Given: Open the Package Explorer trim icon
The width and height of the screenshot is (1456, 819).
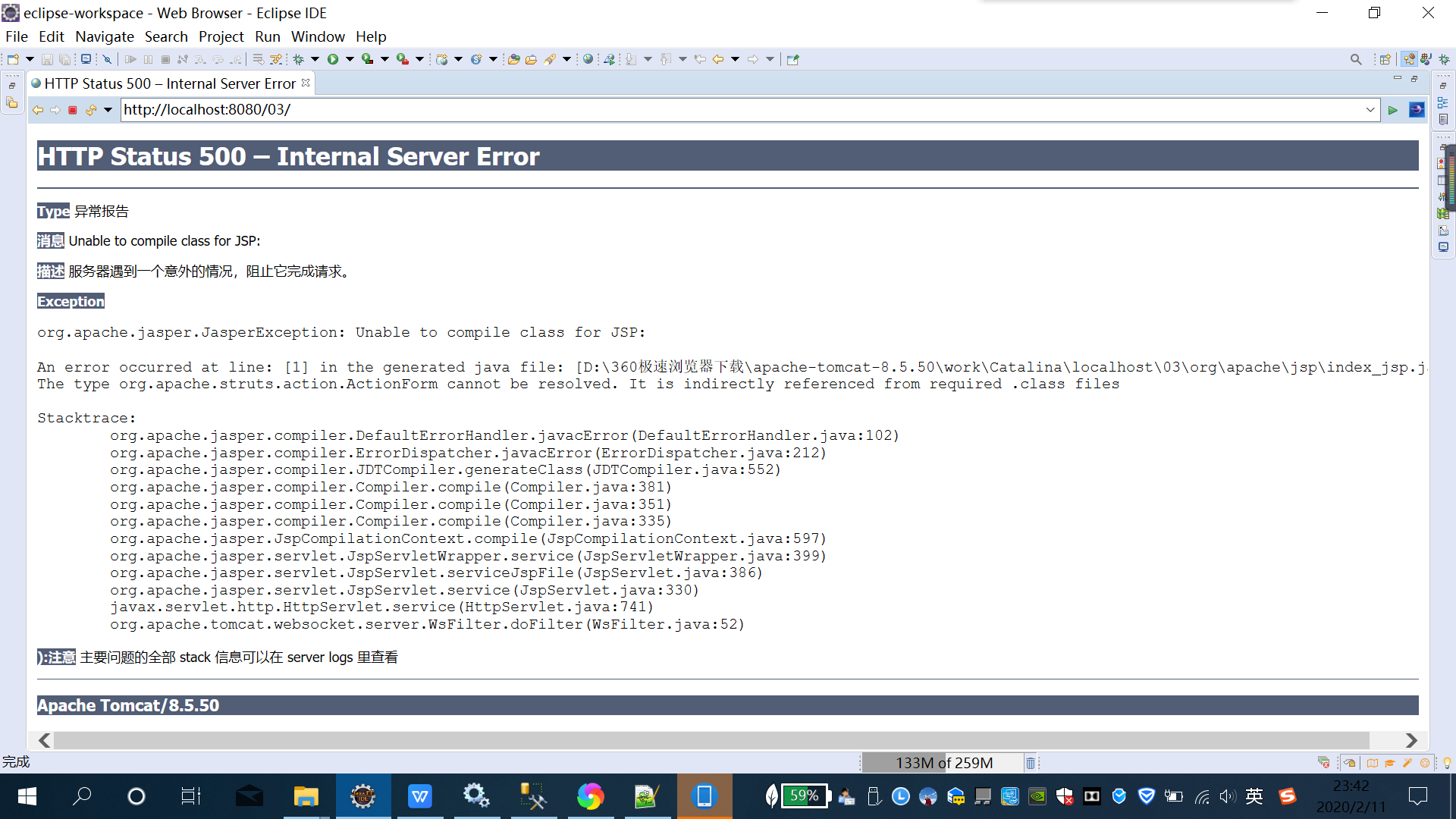Looking at the screenshot, I should (12, 102).
